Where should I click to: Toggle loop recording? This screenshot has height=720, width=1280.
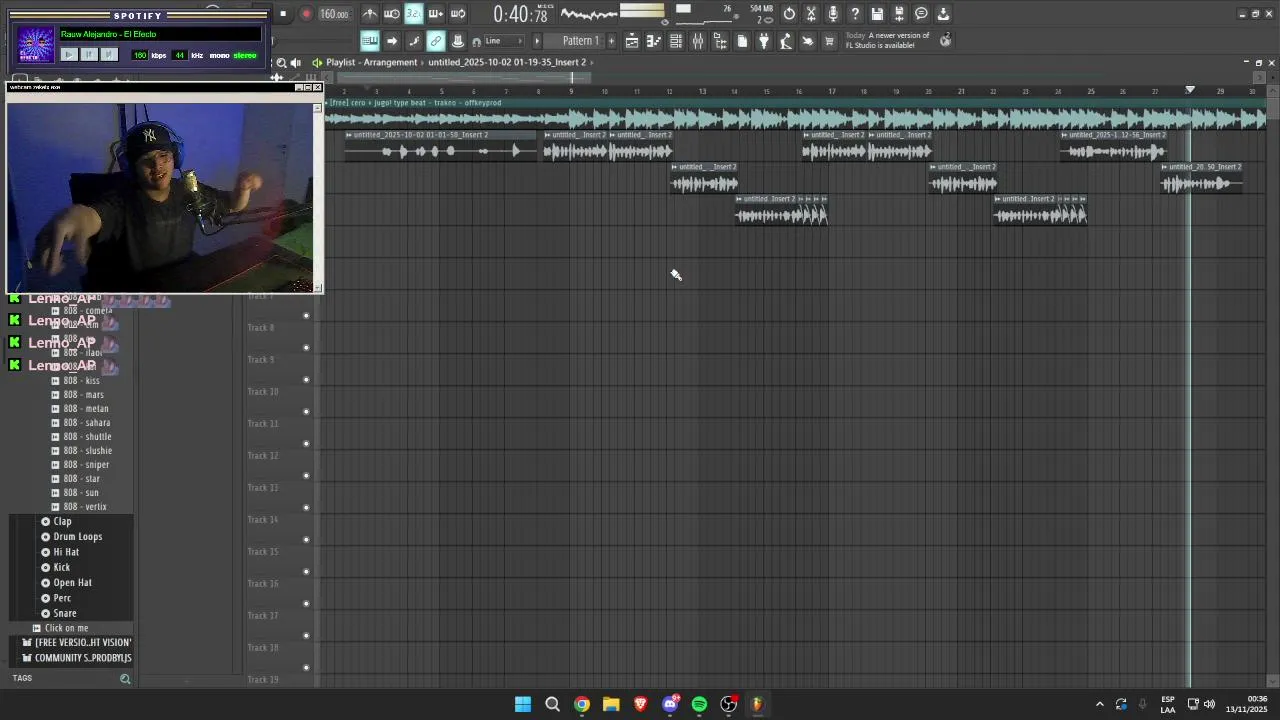(458, 14)
